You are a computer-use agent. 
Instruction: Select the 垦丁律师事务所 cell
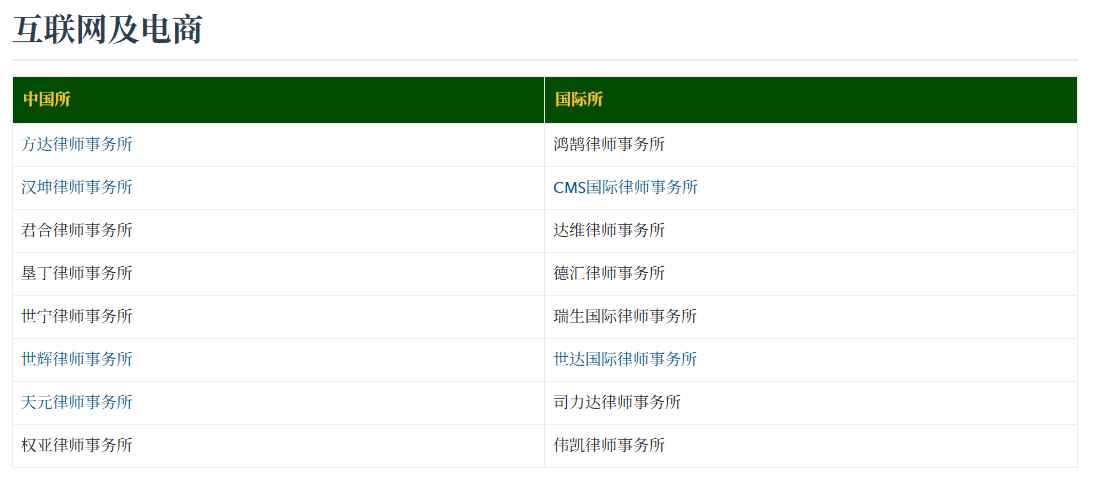pos(278,274)
